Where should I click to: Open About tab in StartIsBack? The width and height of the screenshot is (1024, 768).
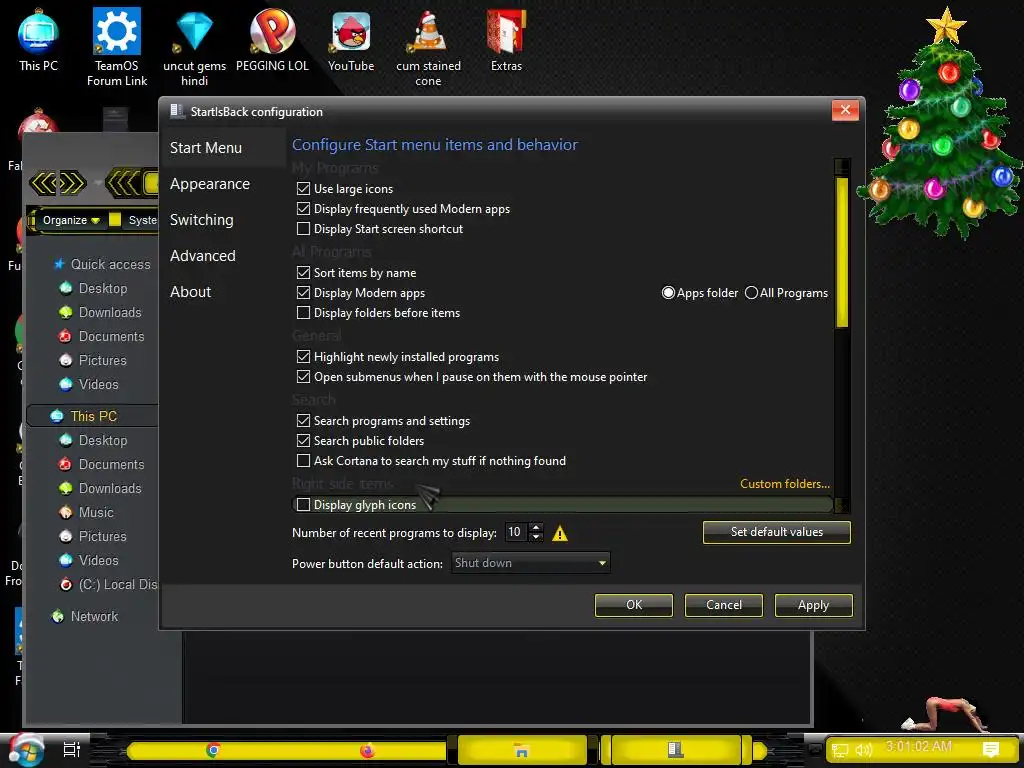(x=190, y=292)
